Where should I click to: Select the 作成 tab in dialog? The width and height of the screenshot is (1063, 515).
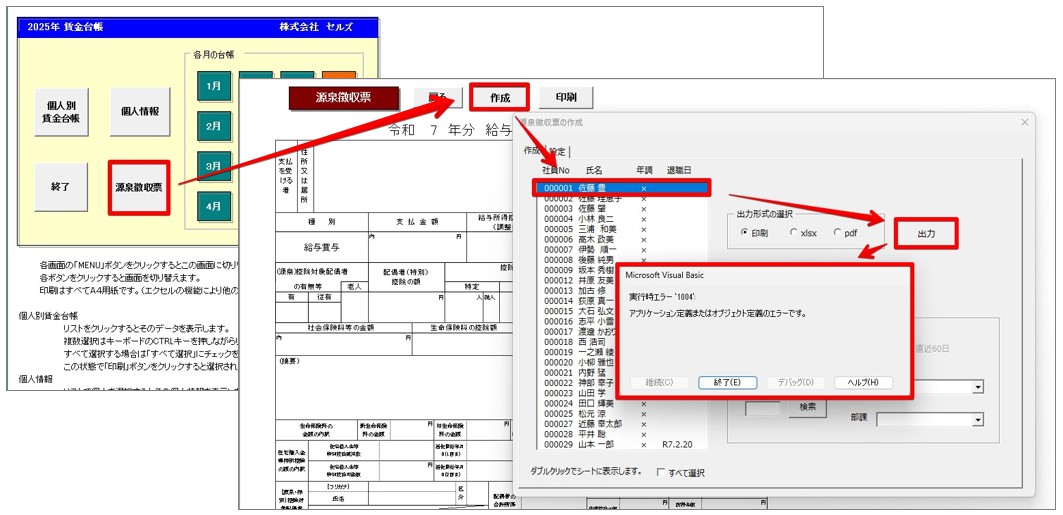click(x=533, y=150)
